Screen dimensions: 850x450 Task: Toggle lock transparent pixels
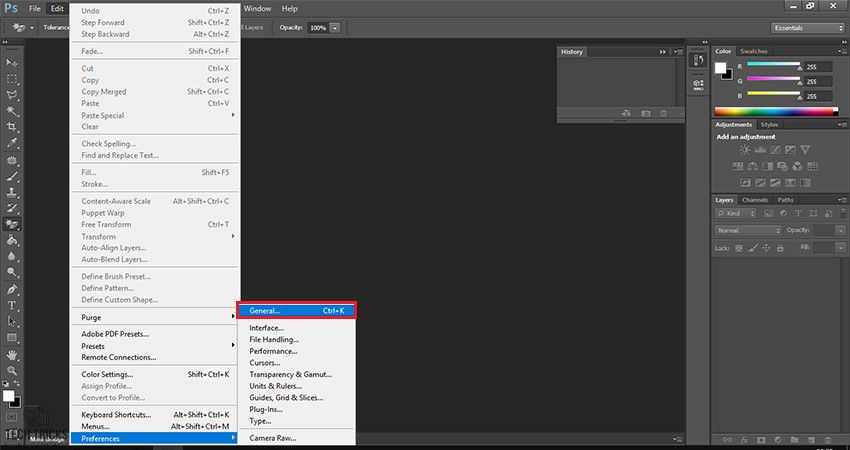[739, 248]
